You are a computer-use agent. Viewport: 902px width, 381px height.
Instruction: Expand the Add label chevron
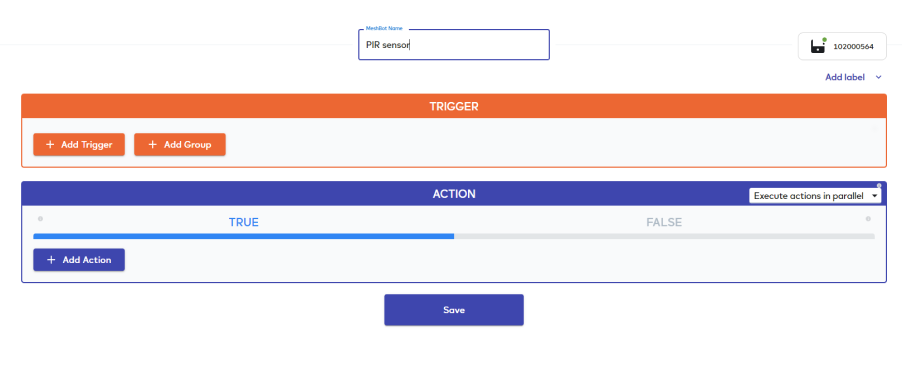(x=878, y=77)
